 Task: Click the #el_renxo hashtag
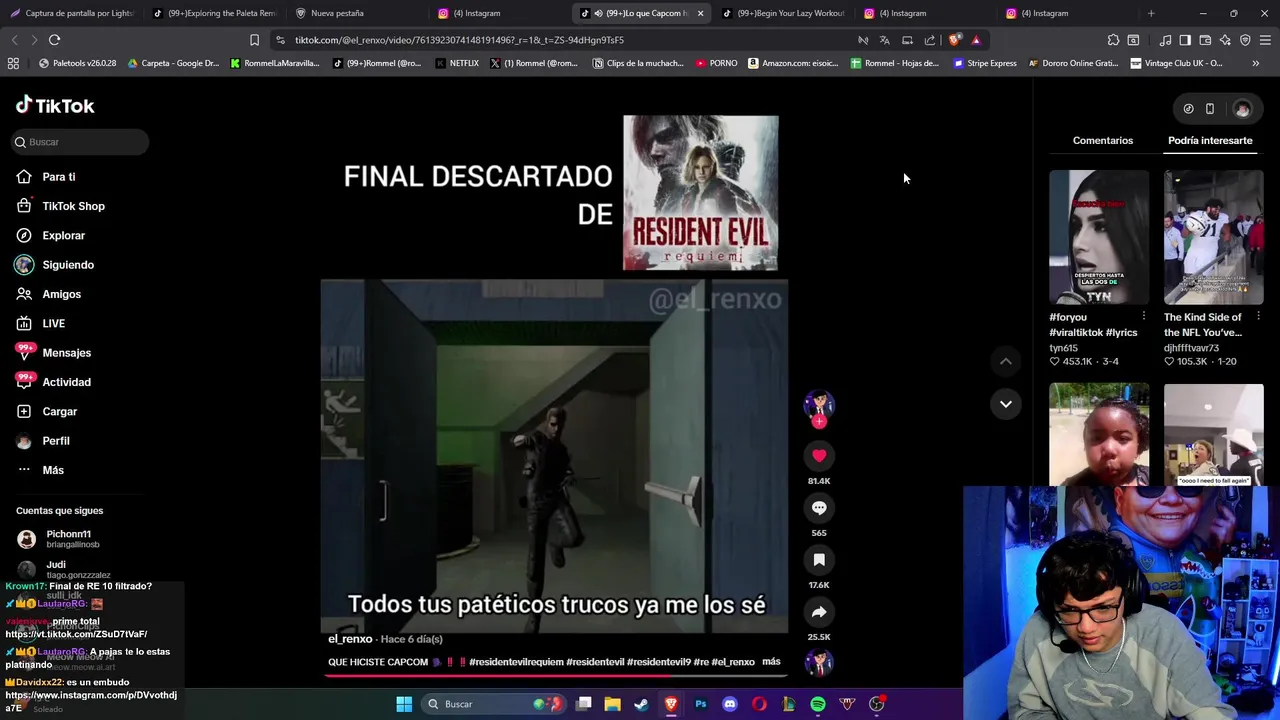pos(733,662)
